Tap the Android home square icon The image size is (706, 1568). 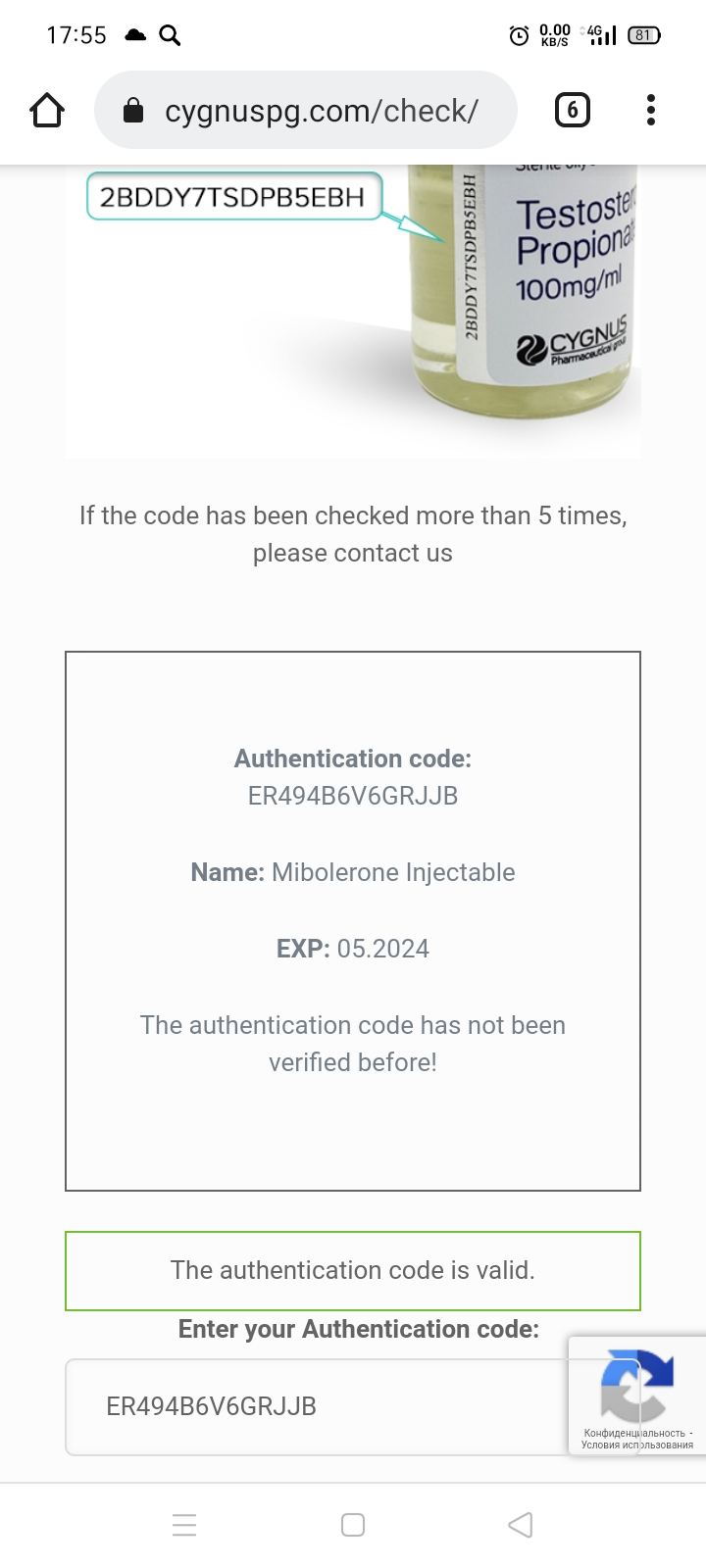(x=353, y=1525)
